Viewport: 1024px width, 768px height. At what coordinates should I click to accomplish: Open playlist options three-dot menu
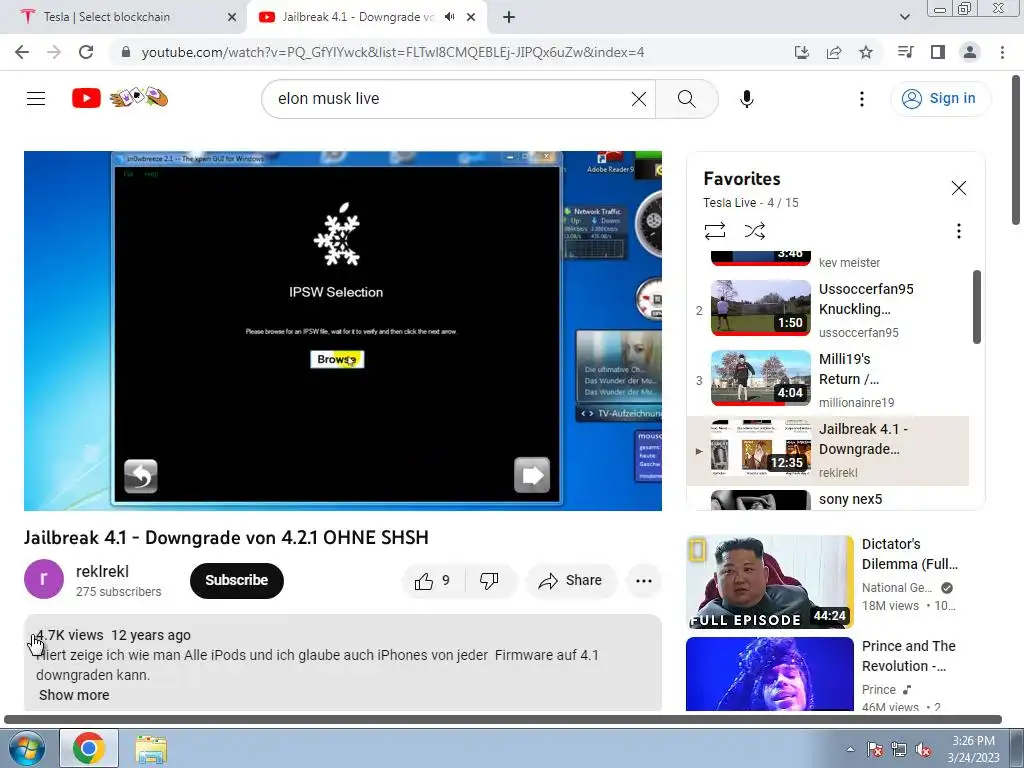(958, 231)
